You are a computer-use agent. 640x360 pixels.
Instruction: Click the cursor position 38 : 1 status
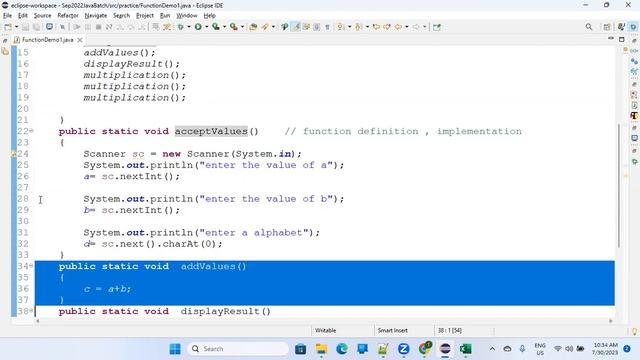tap(450, 330)
